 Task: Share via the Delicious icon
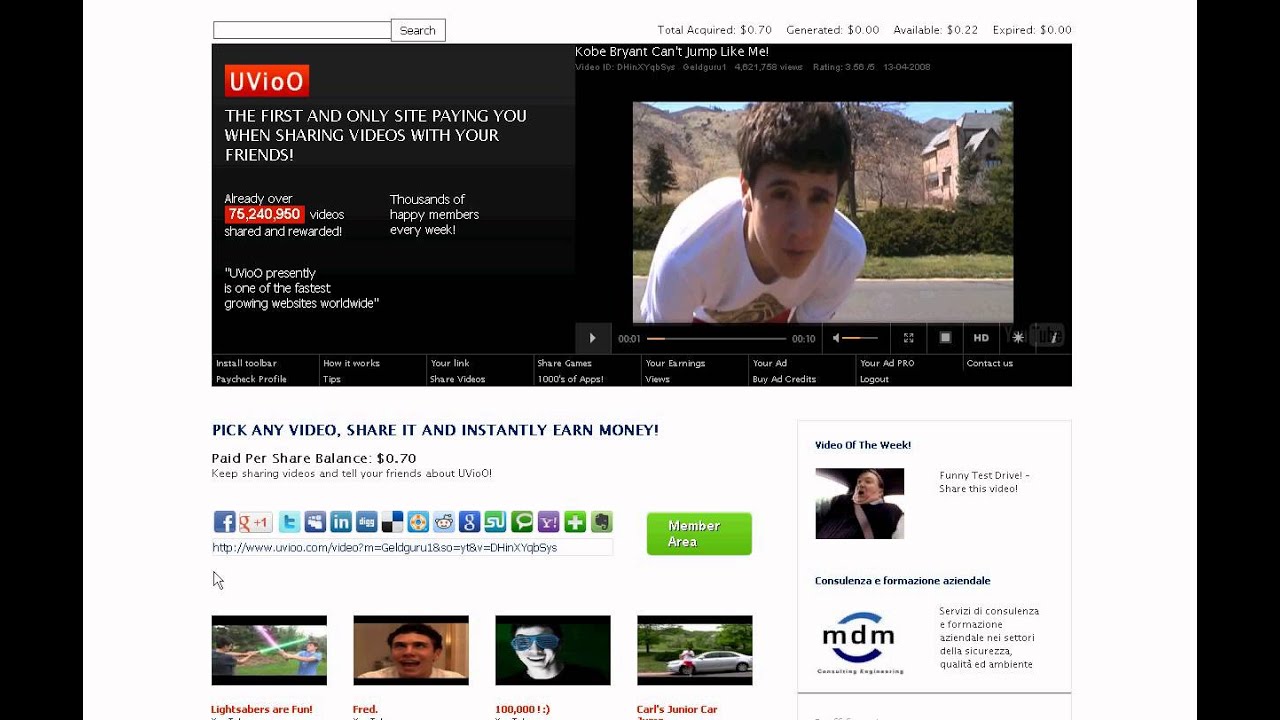click(393, 522)
